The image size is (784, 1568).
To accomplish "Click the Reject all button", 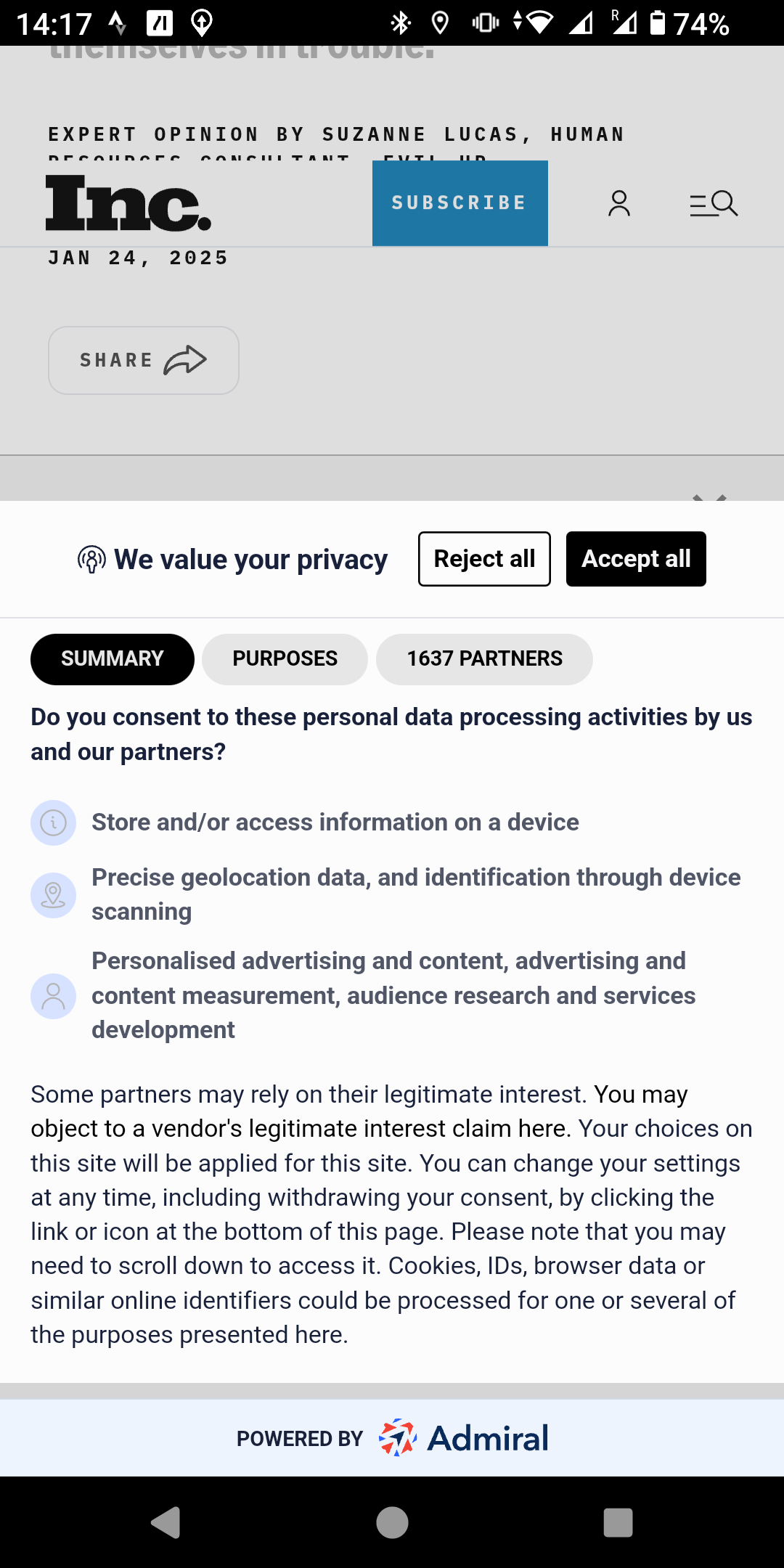I will 484,559.
